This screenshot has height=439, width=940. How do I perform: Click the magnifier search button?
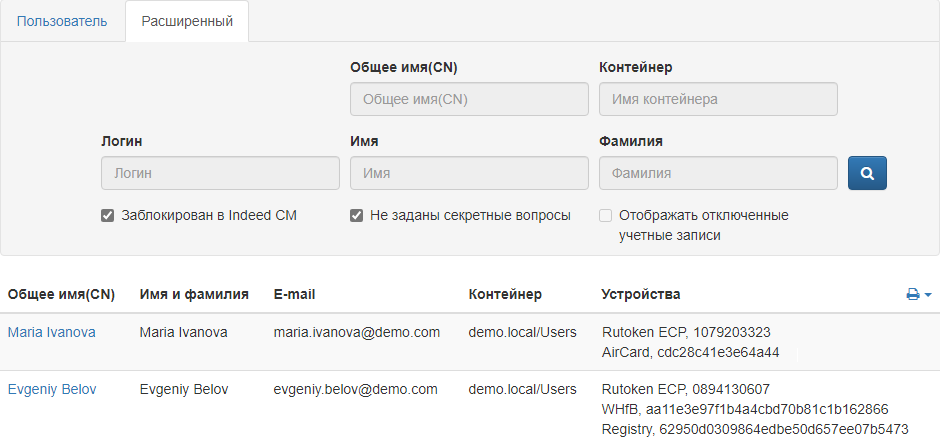coord(867,173)
